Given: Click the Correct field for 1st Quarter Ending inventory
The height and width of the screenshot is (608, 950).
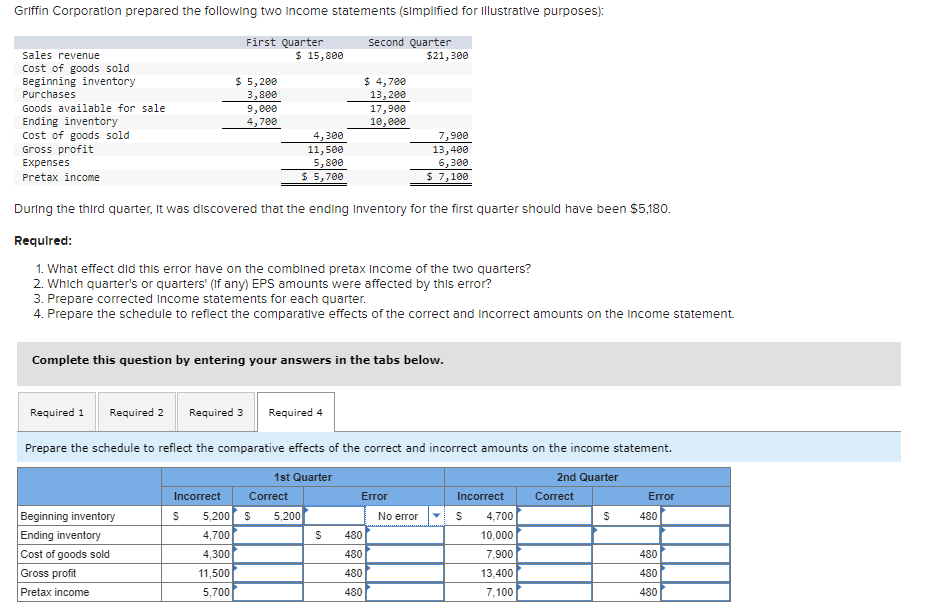Looking at the screenshot, I should click(270, 534).
